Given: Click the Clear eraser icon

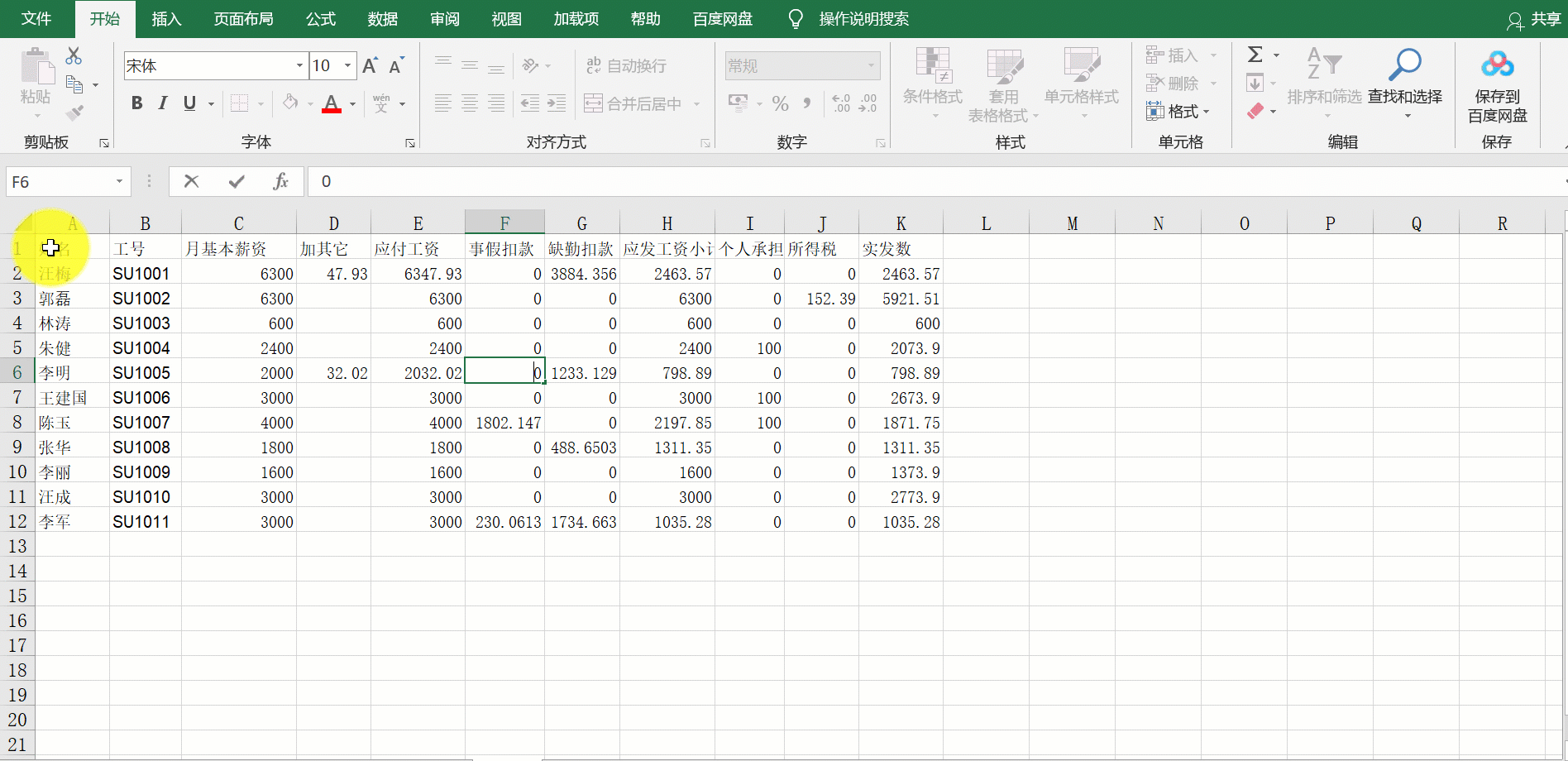Looking at the screenshot, I should point(1255,111).
